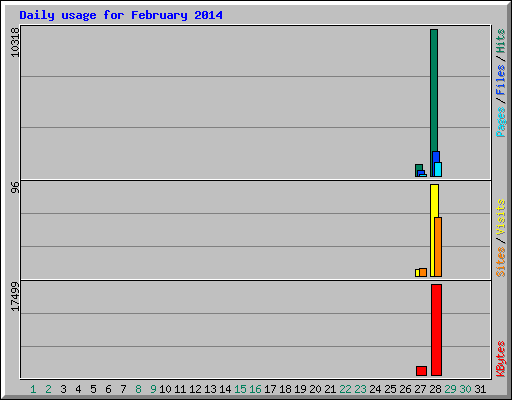512x400 pixels.
Task: Click day 4 on the x-axis
Action: pos(78,389)
